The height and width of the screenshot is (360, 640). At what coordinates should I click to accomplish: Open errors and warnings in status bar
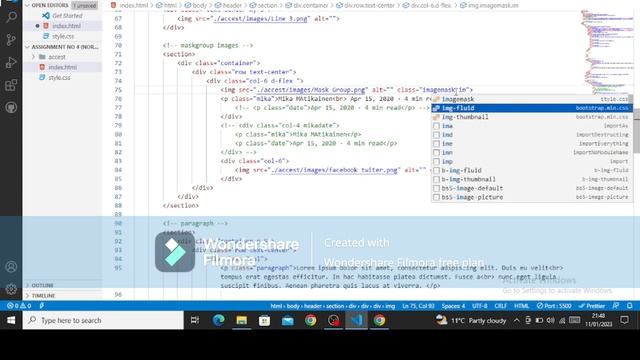19,306
